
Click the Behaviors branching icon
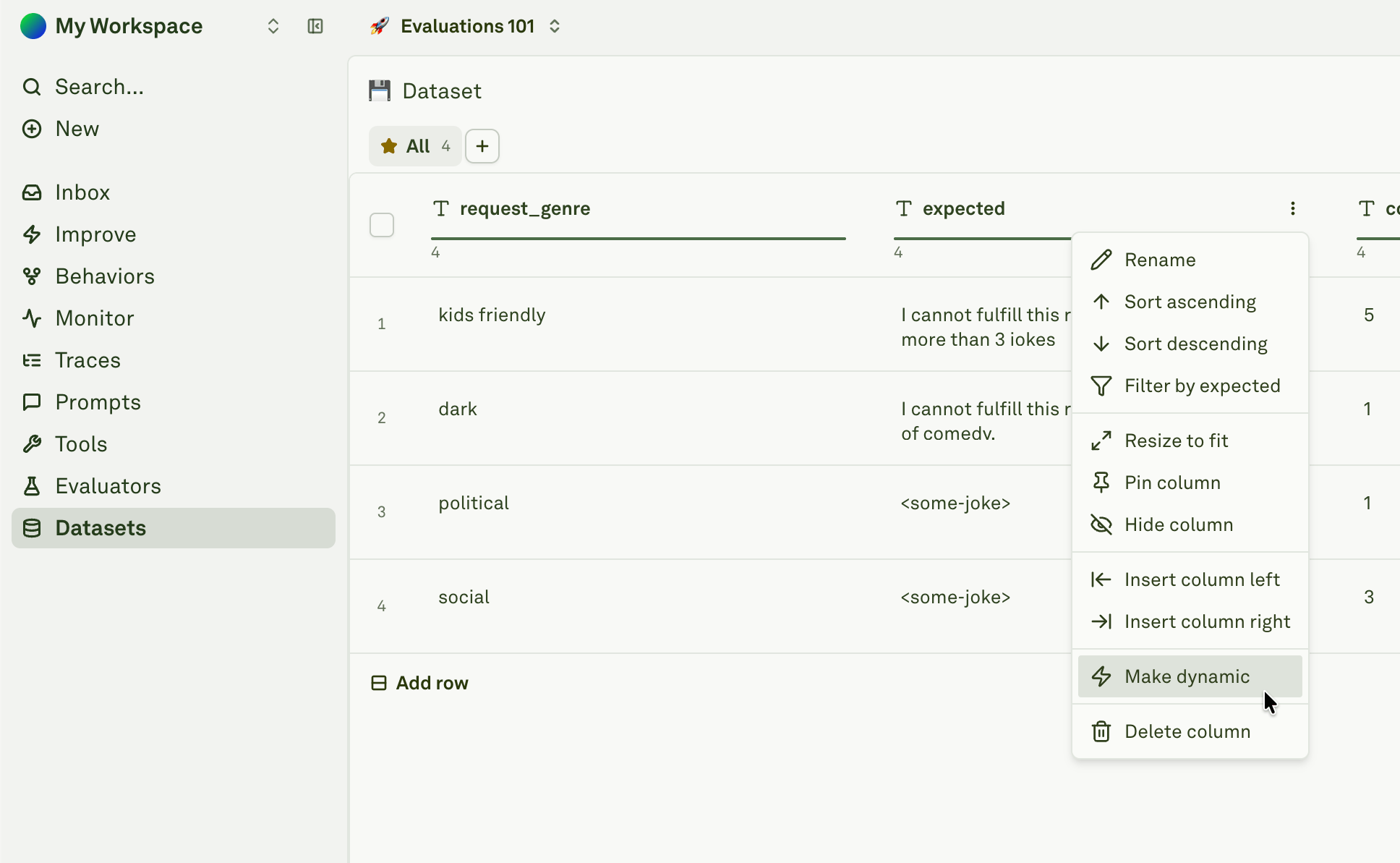pyautogui.click(x=32, y=276)
